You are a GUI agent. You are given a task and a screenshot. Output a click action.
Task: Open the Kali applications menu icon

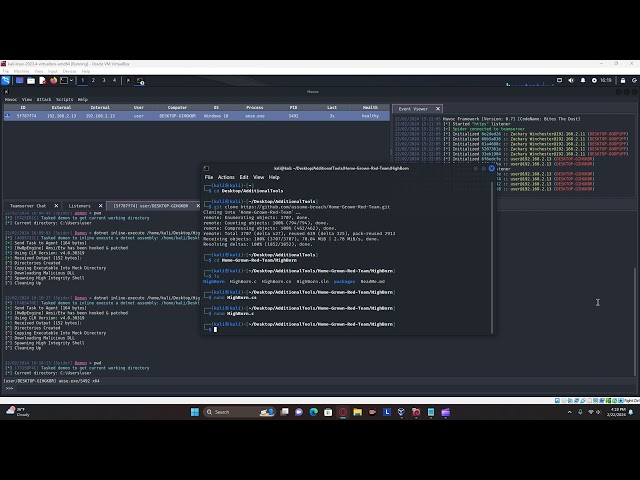(6, 80)
